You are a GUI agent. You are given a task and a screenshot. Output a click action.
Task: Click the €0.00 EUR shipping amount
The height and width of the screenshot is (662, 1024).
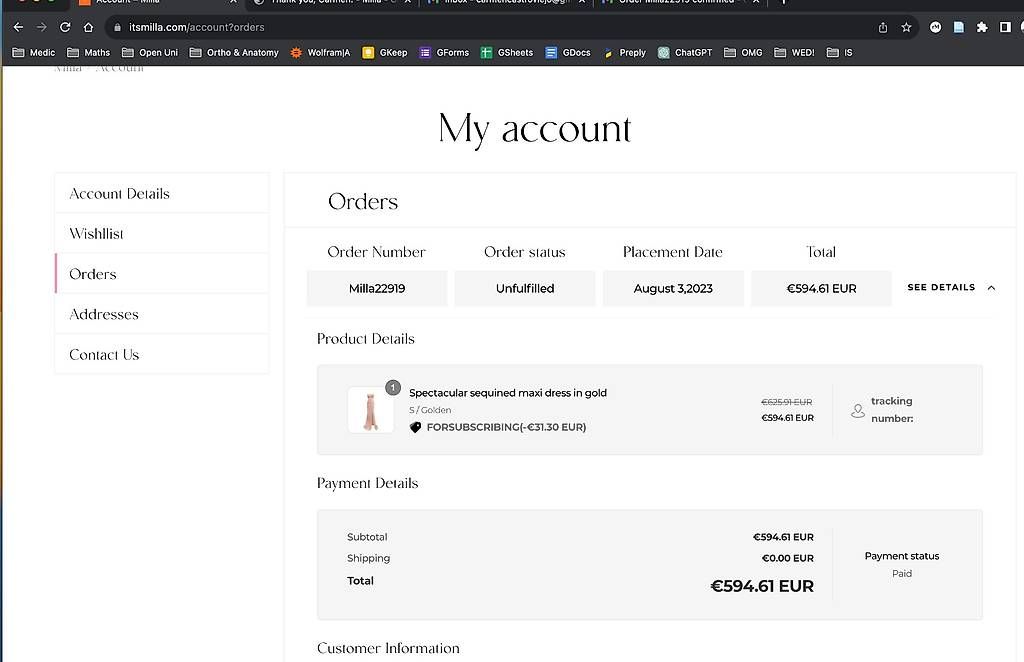coord(788,558)
